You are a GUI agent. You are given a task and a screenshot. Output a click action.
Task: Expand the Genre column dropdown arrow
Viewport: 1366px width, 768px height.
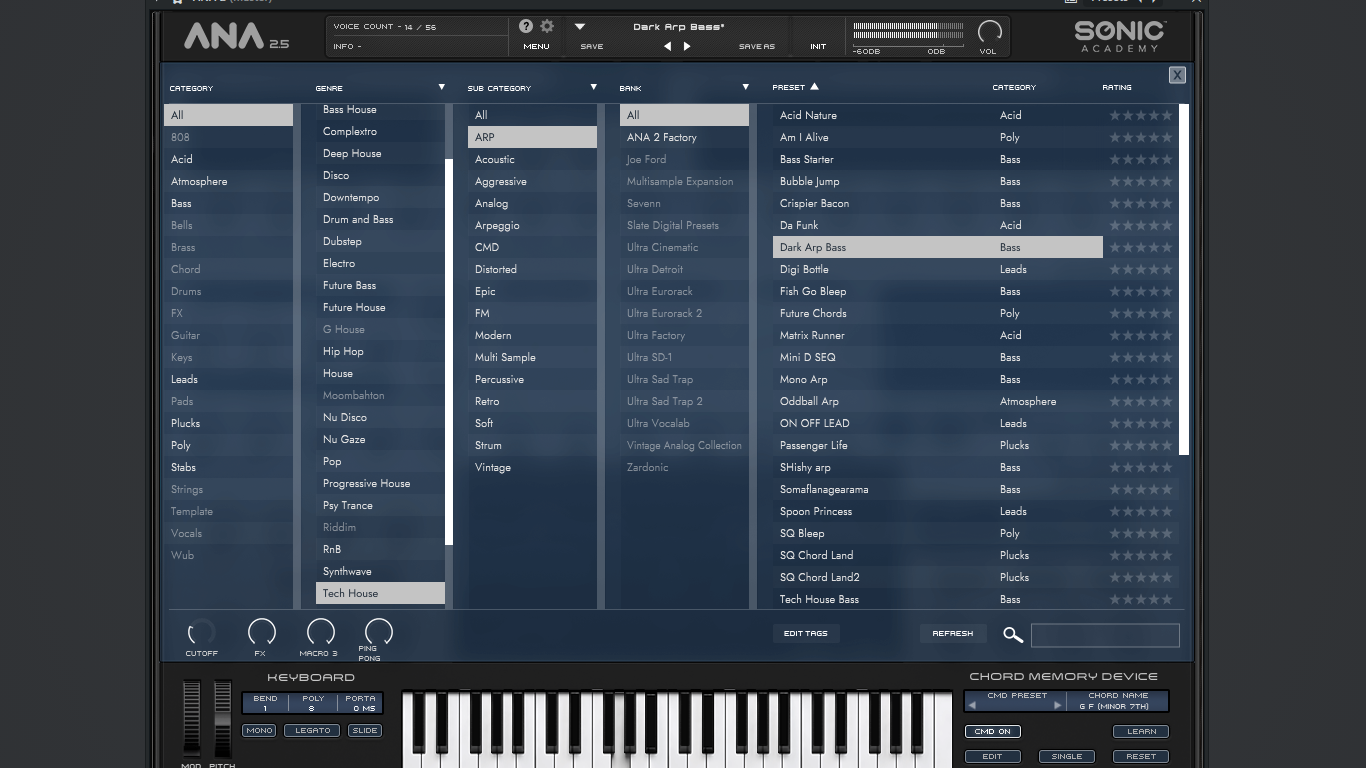click(441, 87)
